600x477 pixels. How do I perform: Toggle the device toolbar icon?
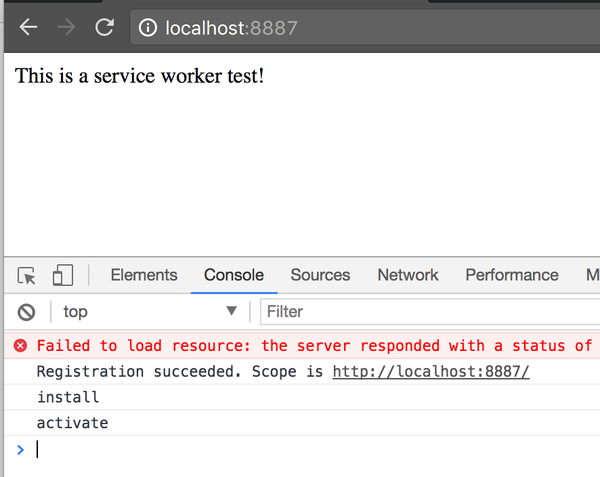(63, 275)
